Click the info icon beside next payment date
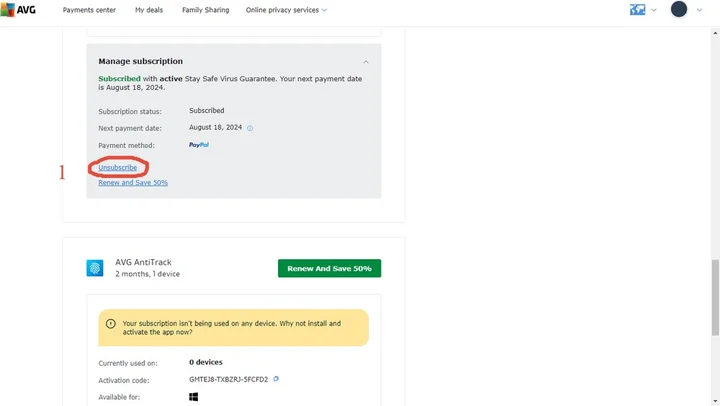 [x=250, y=128]
